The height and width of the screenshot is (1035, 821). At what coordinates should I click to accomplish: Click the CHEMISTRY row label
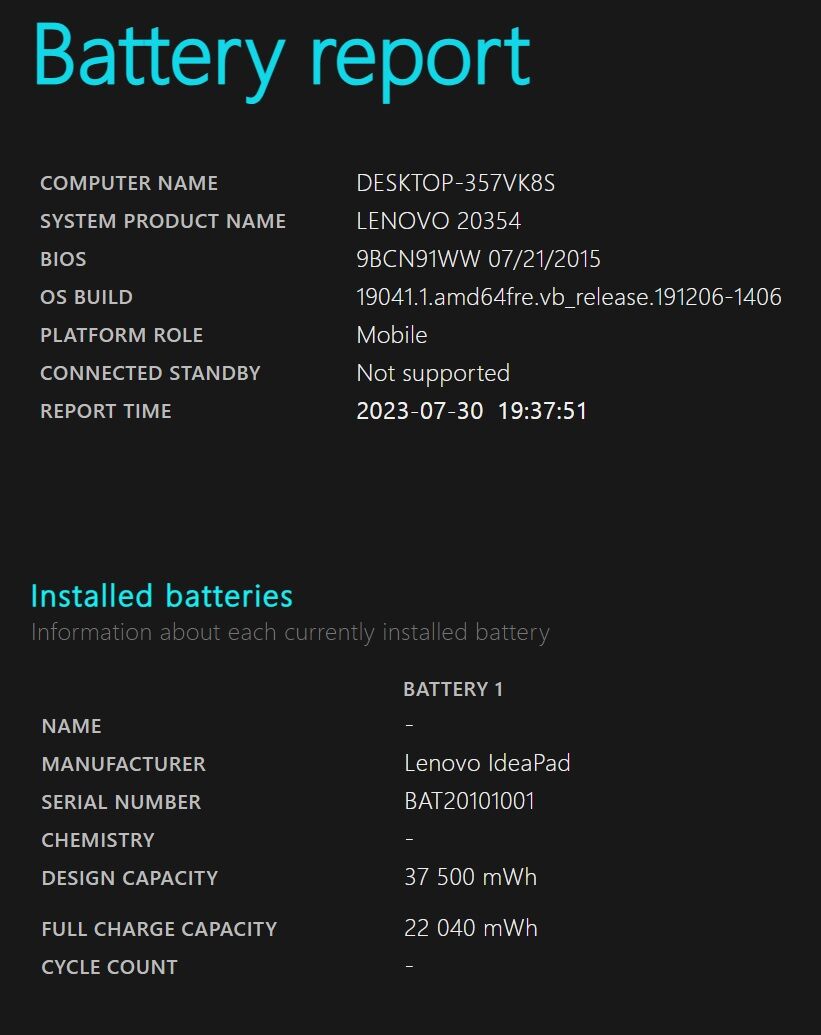coord(98,840)
